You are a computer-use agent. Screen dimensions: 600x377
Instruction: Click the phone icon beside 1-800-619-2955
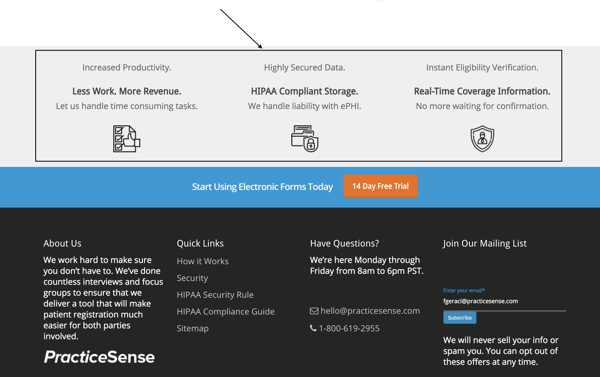313,328
